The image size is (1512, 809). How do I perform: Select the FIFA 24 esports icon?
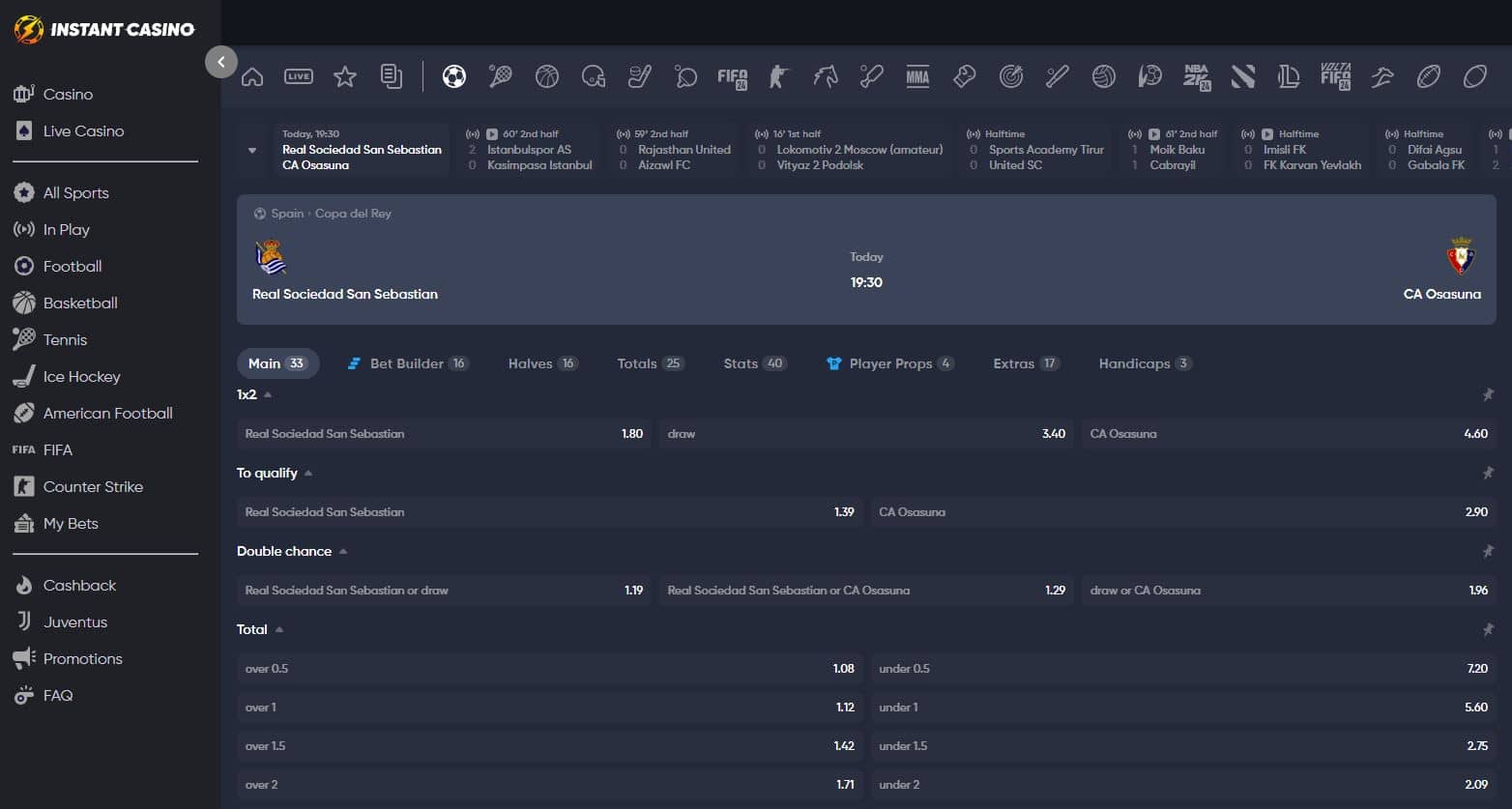click(x=733, y=77)
